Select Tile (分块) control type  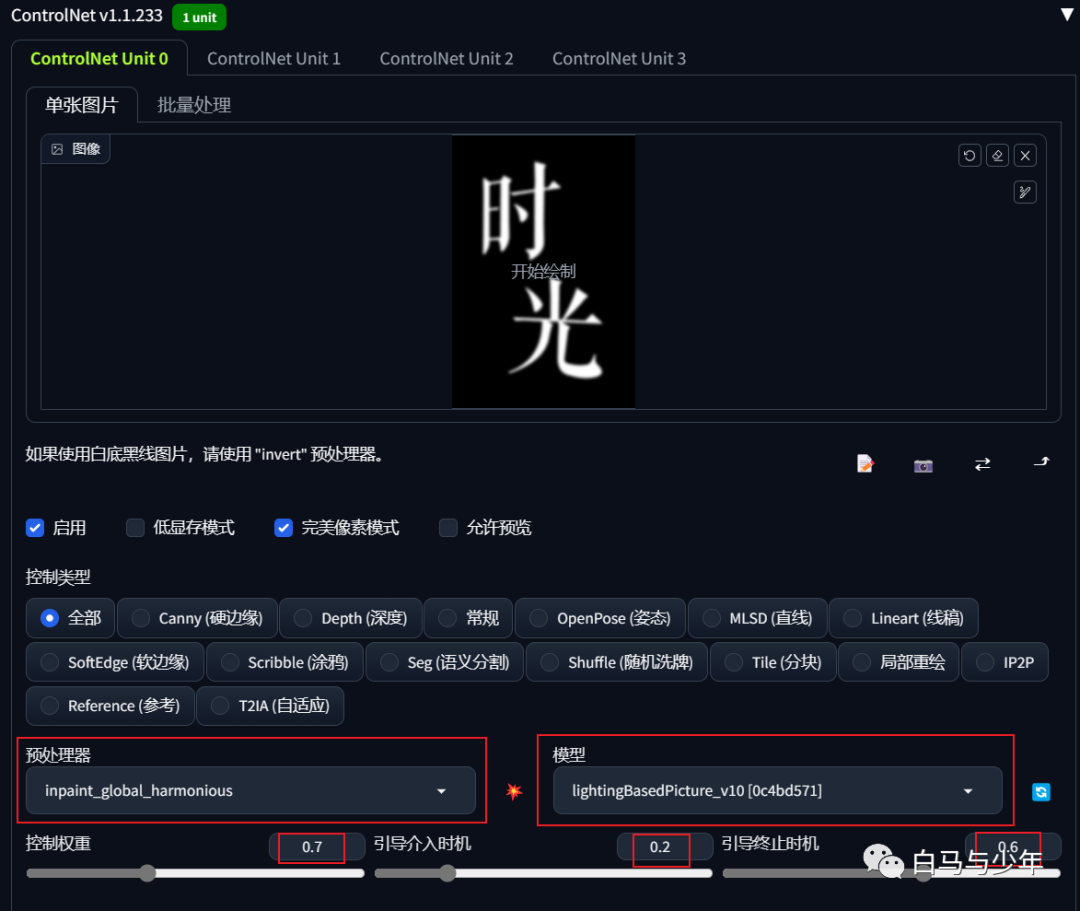pyautogui.click(x=773, y=662)
